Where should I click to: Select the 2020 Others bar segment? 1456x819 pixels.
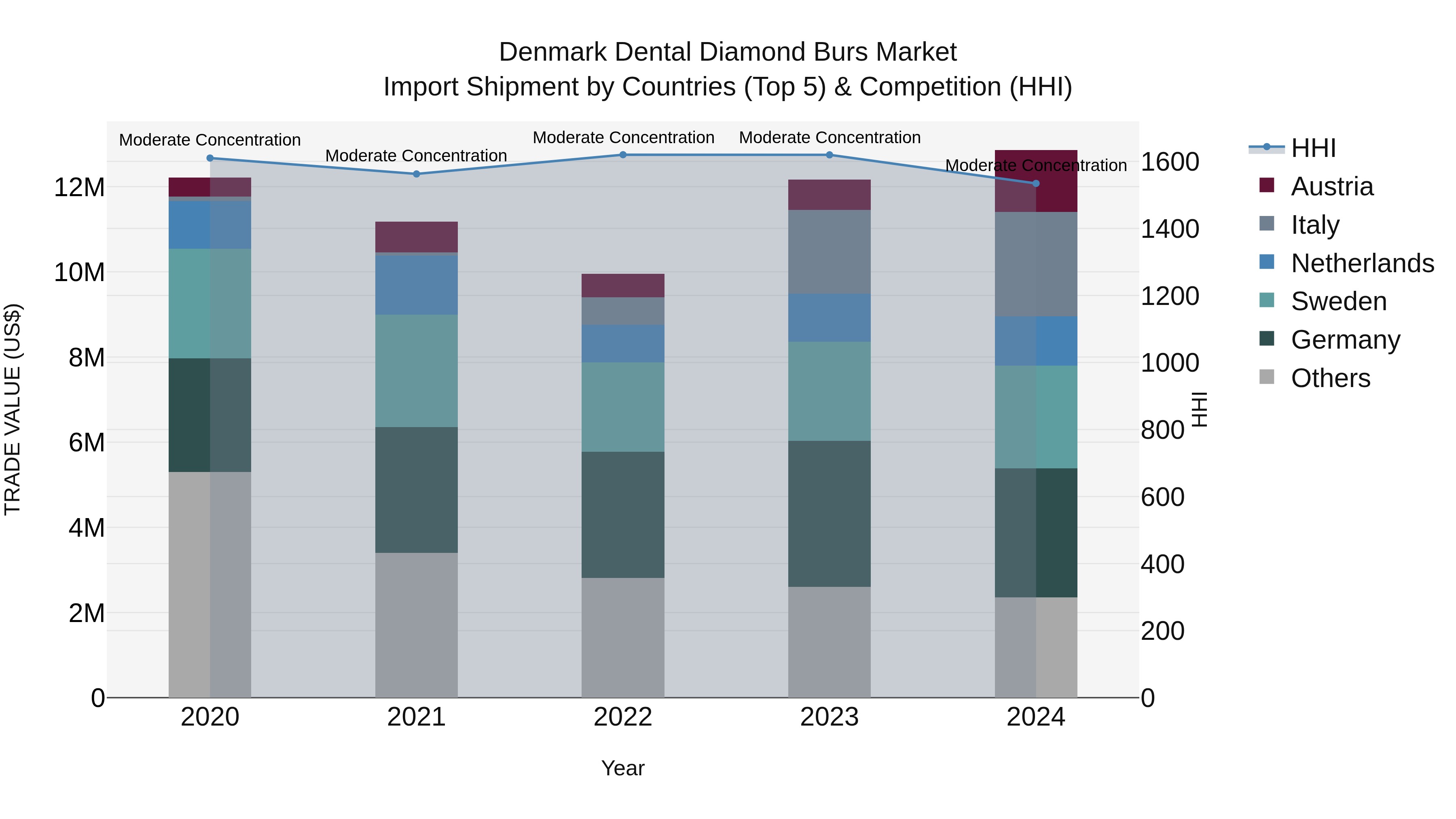click(210, 585)
